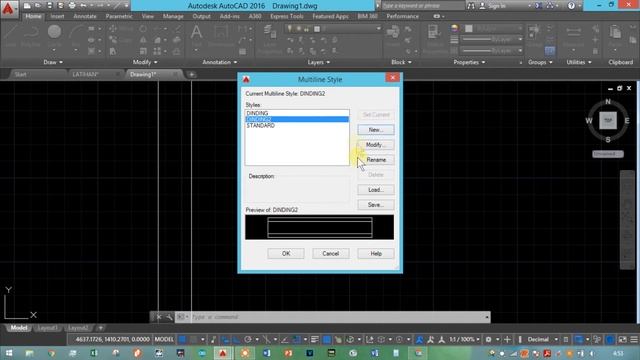Click the Customization menu icon in status bar

(634, 339)
